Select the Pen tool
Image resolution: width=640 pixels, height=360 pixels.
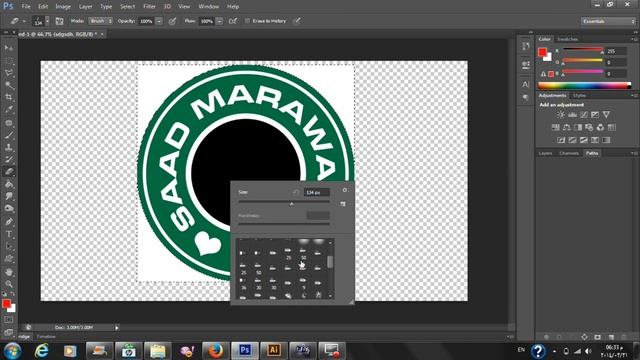(x=9, y=222)
